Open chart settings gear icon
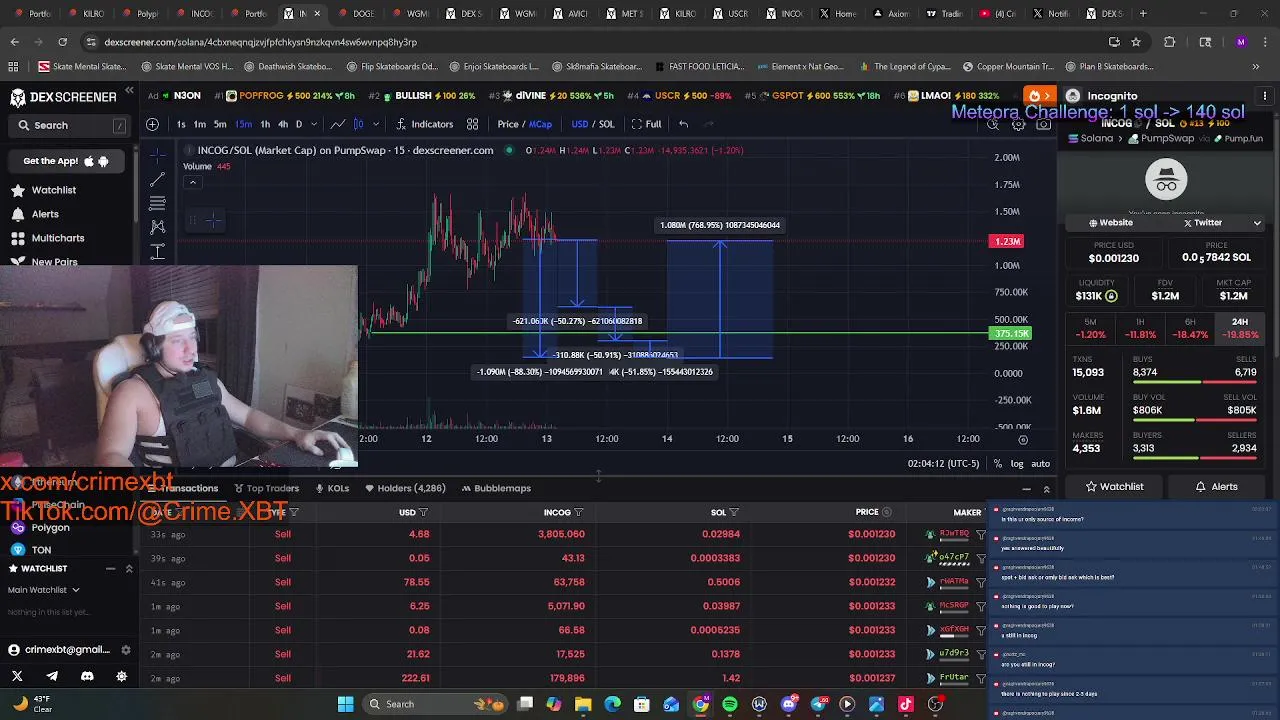This screenshot has height=720, width=1280. 1018,124
